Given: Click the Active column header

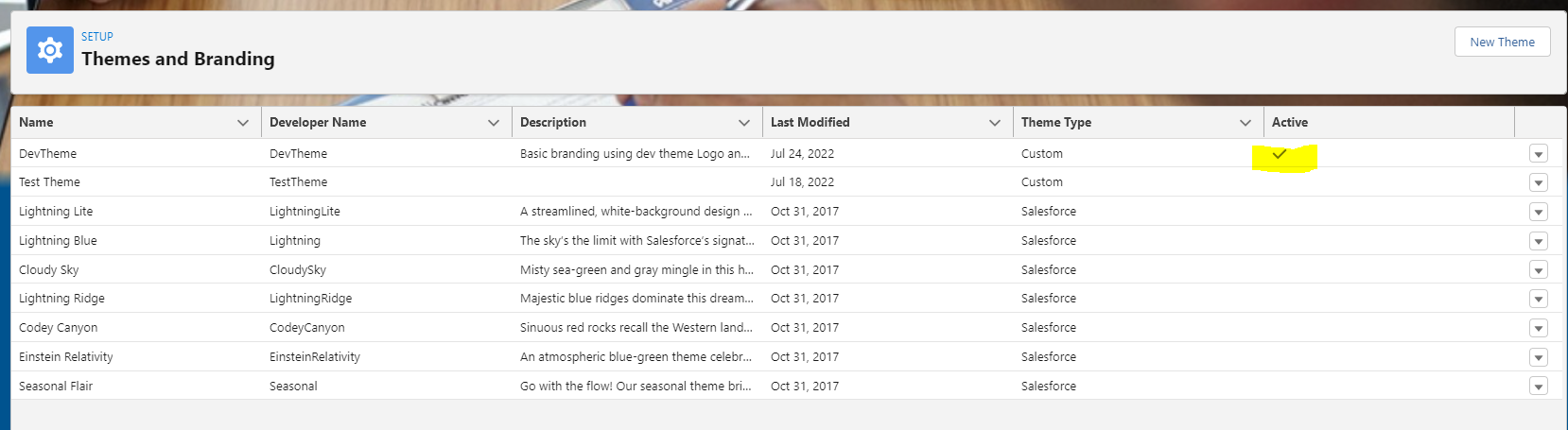Looking at the screenshot, I should point(1290,123).
